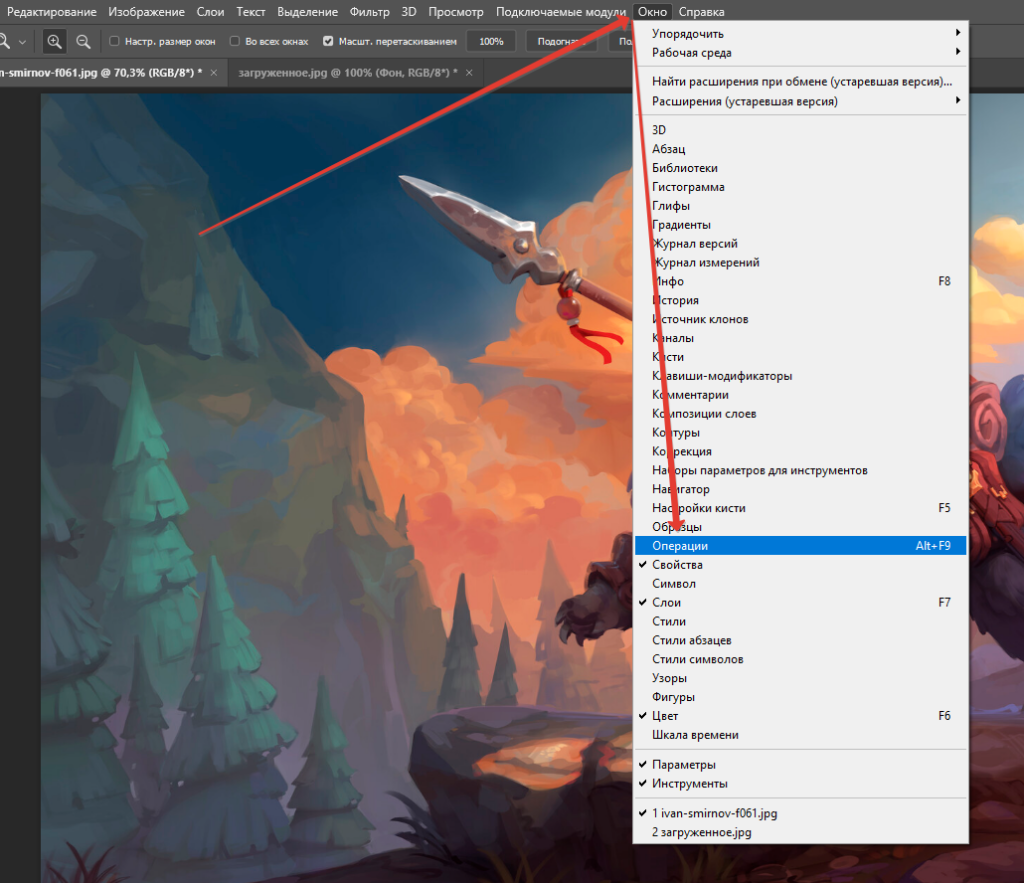Show the Каналы panel

(801, 338)
